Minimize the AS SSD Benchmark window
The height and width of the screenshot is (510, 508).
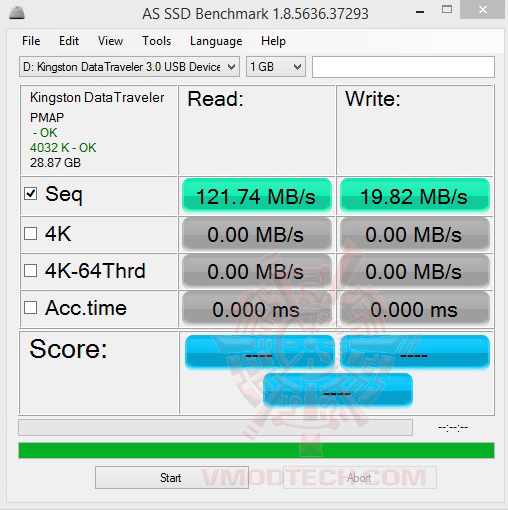(420, 12)
